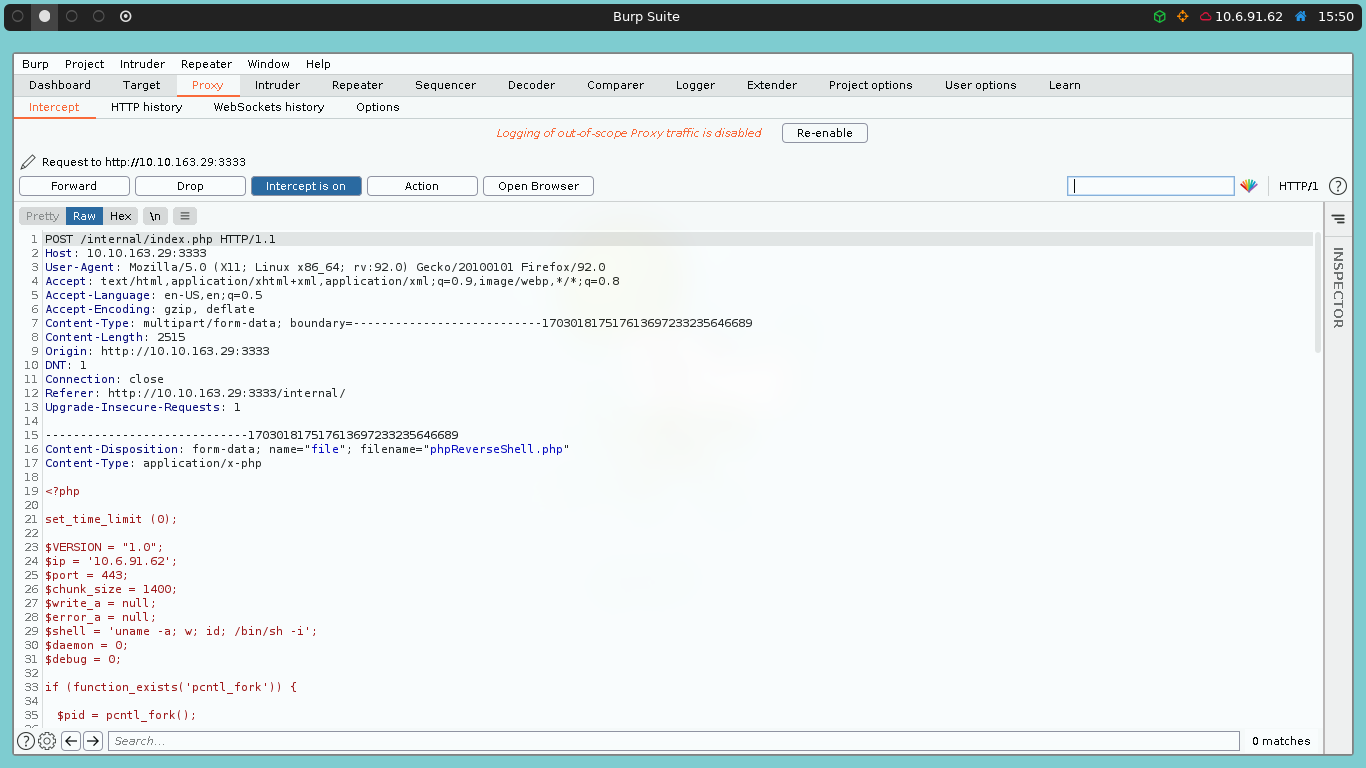Go to previous search match arrow
This screenshot has width=1366, height=768.
click(71, 741)
